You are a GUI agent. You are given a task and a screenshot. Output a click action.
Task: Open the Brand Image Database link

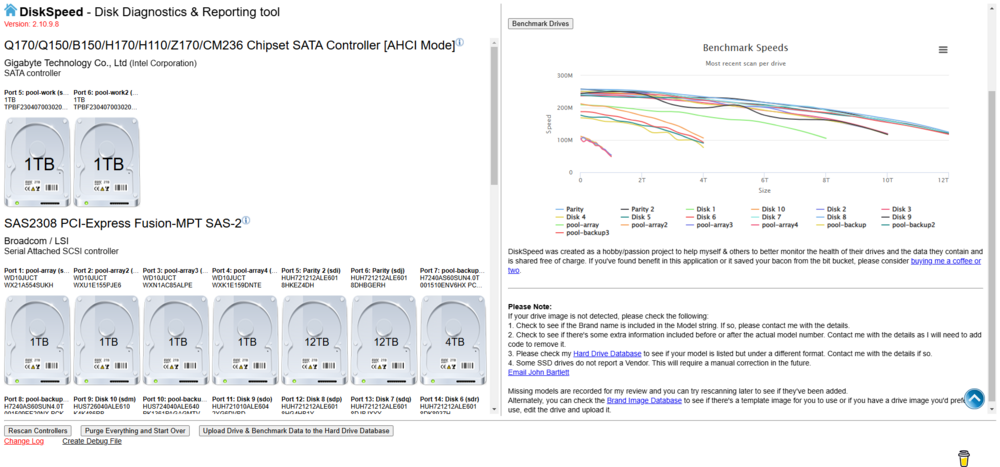pyautogui.click(x=644, y=401)
